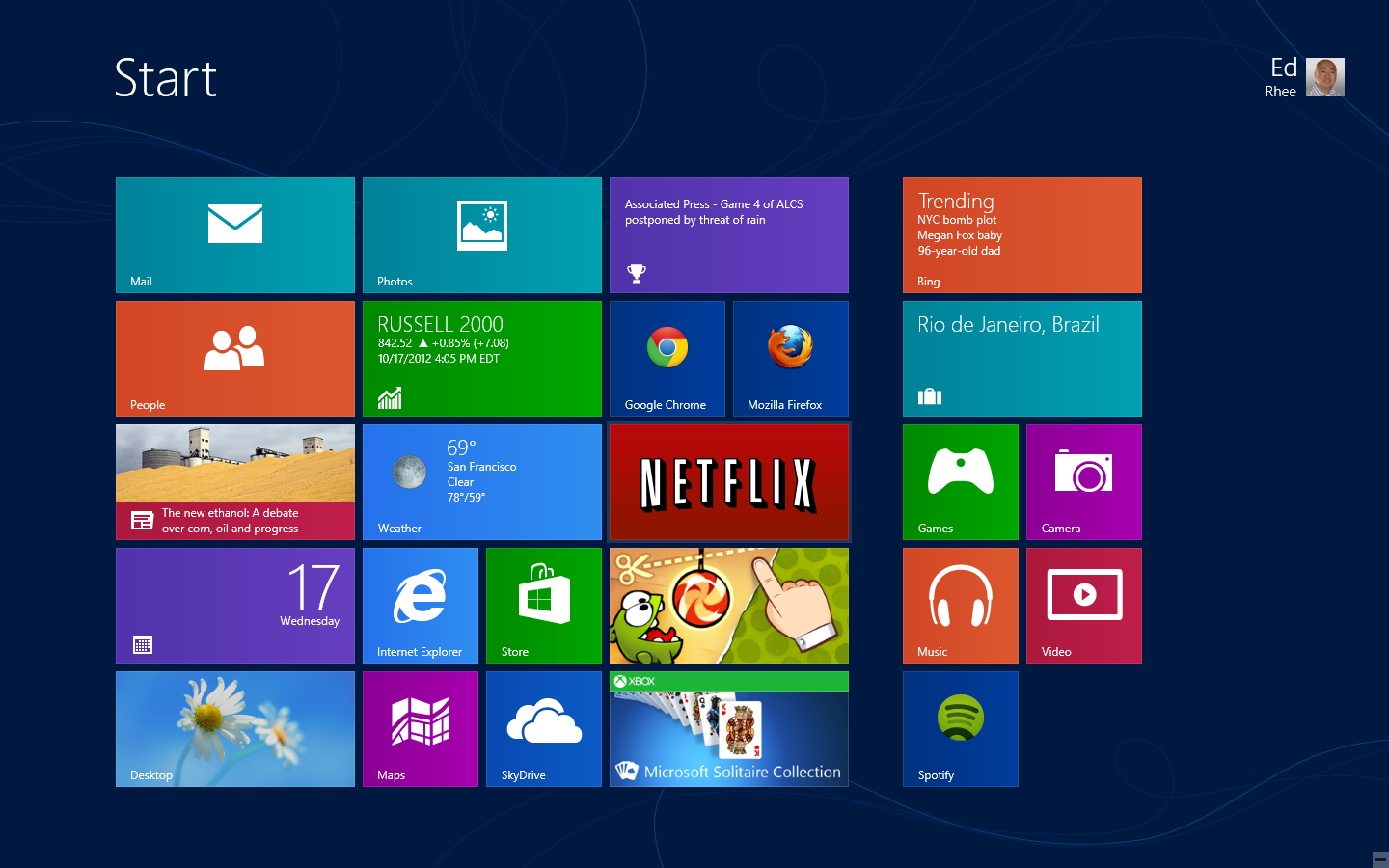
Task: Open Microsoft Solitaire Collection
Action: 728,728
